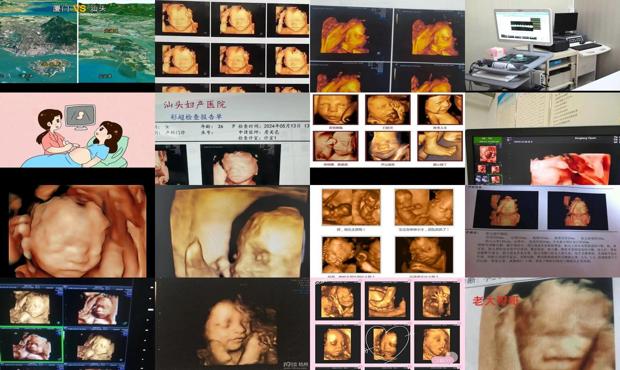Open report with two ultrasound images and paragraph
This screenshot has height=370, width=620.
click(542, 231)
